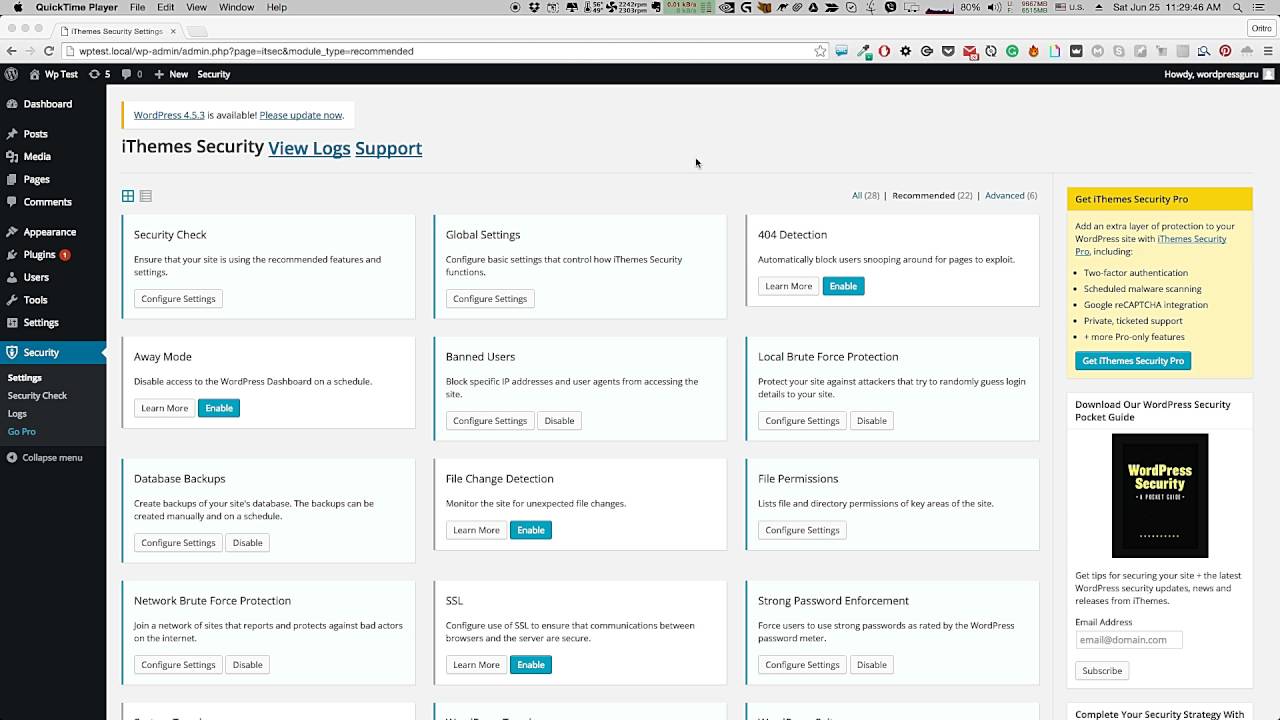Image resolution: width=1280 pixels, height=720 pixels.
Task: Click Get iThemes Security Pro button
Action: 1133,361
